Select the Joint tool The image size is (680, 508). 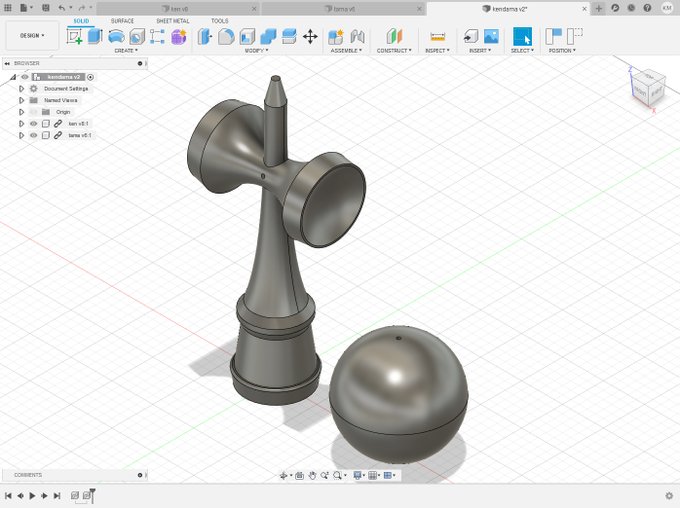coord(357,36)
